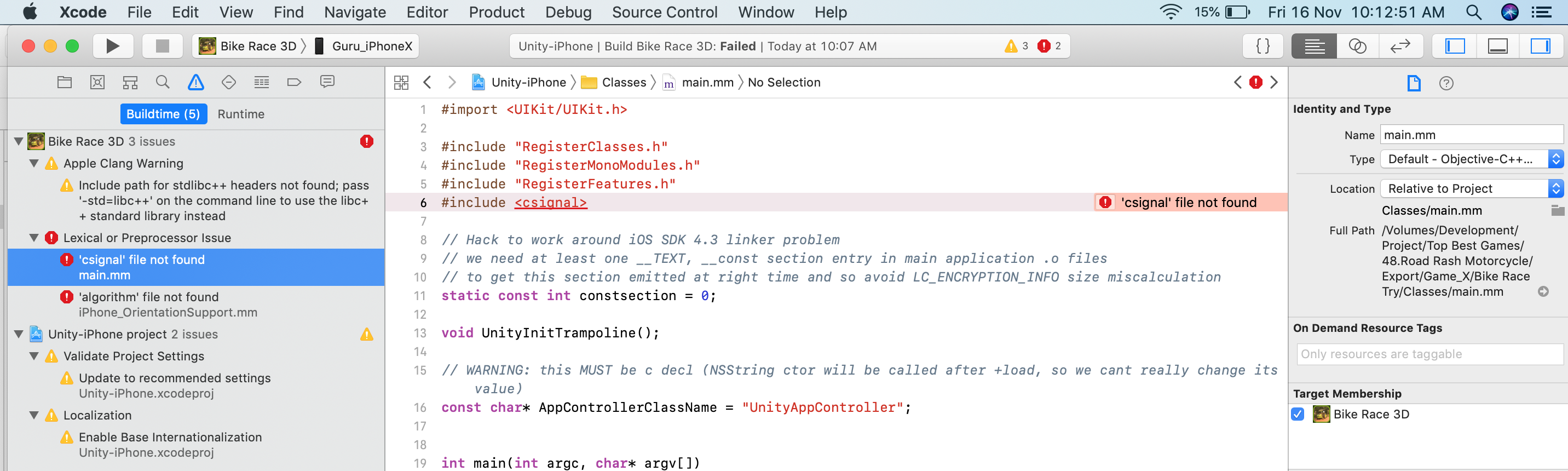Open the related items grid menu
This screenshot has width=1568, height=471.
coord(401,83)
